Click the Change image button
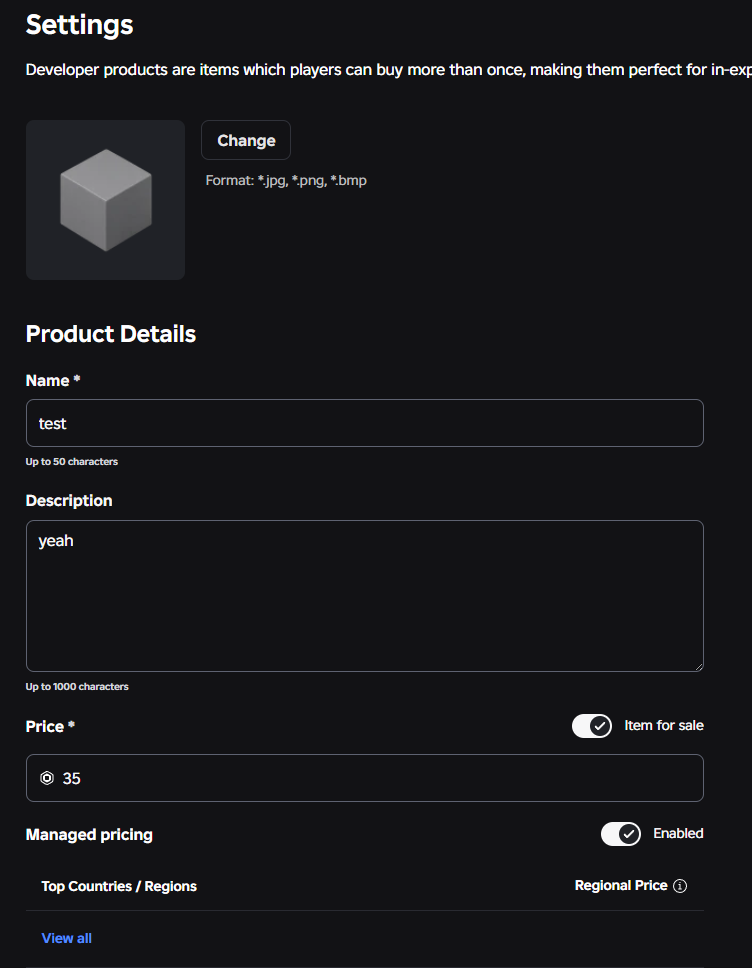 pos(246,140)
